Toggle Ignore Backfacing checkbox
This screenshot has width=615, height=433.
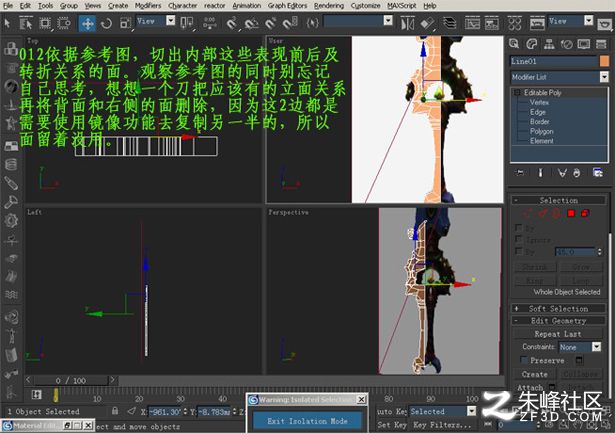(519, 239)
